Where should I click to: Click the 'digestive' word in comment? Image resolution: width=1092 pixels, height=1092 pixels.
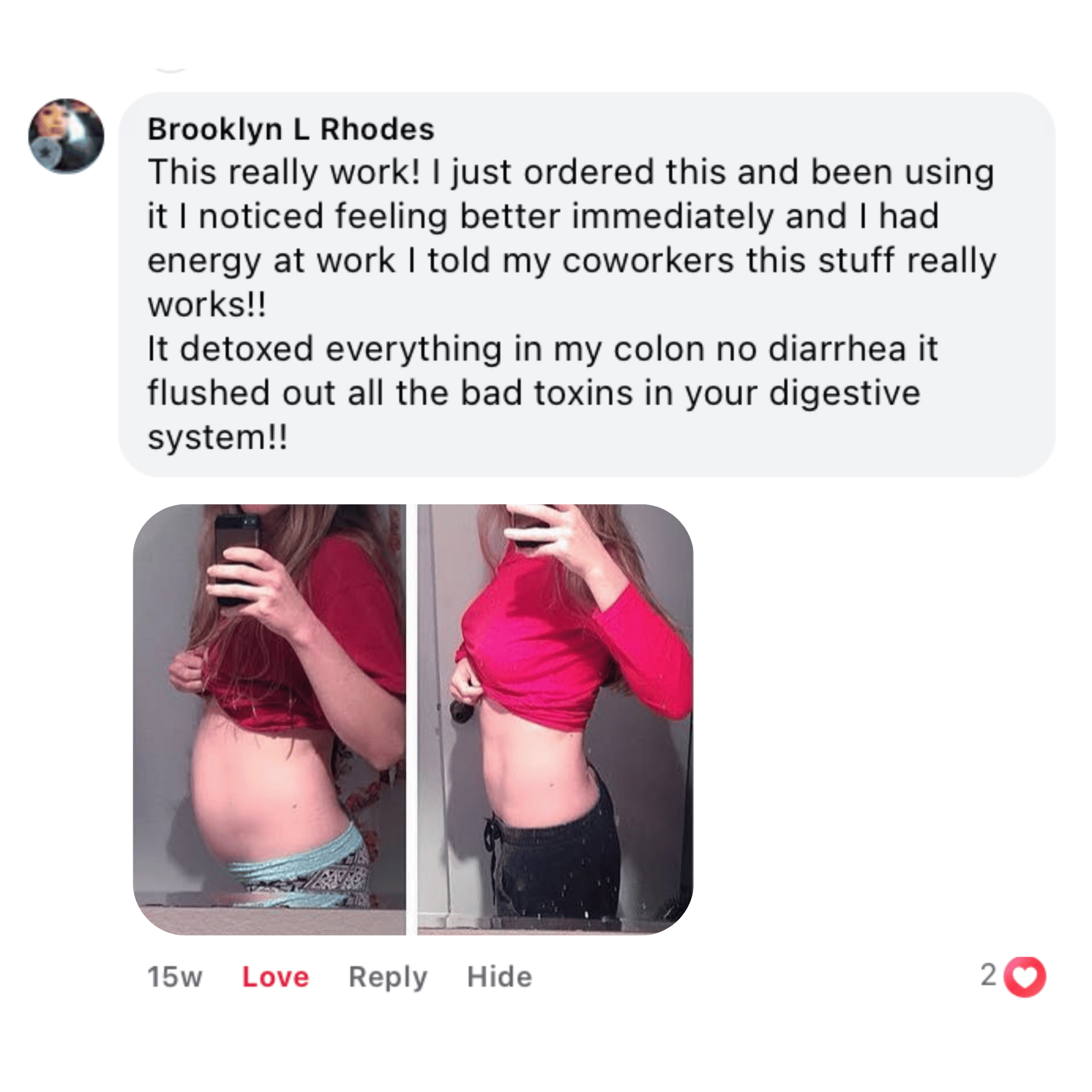click(845, 394)
